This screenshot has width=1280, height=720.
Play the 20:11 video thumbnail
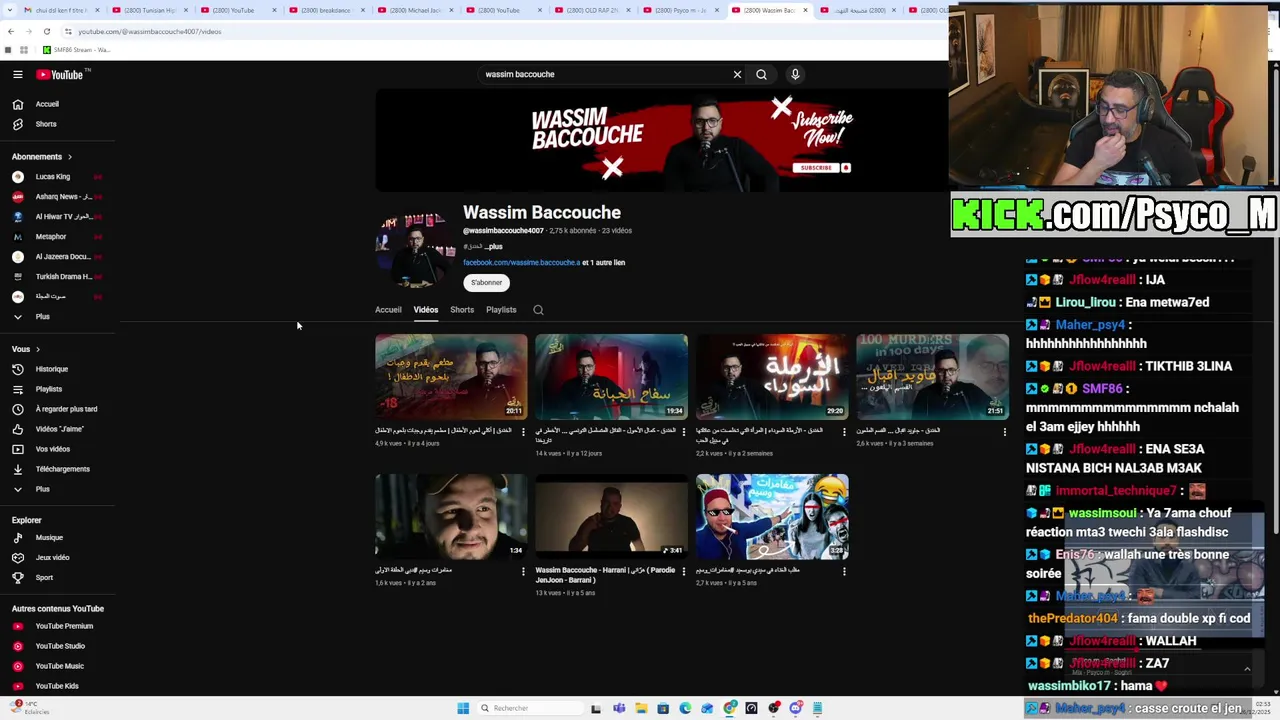(451, 376)
